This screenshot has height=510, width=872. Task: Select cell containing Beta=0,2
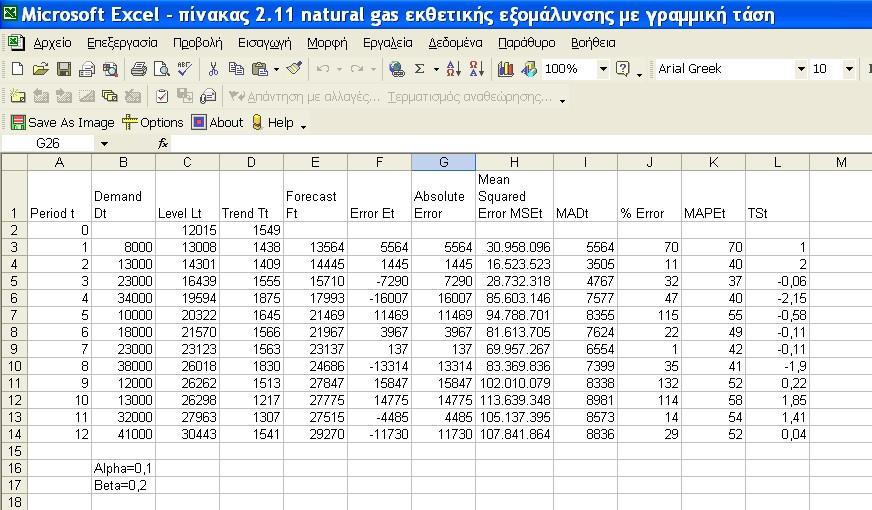click(123, 486)
